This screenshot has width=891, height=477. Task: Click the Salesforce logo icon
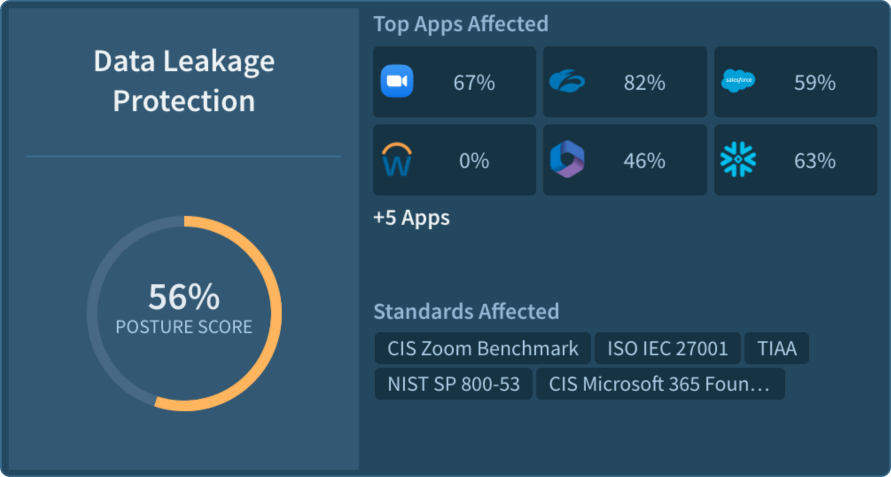click(738, 82)
